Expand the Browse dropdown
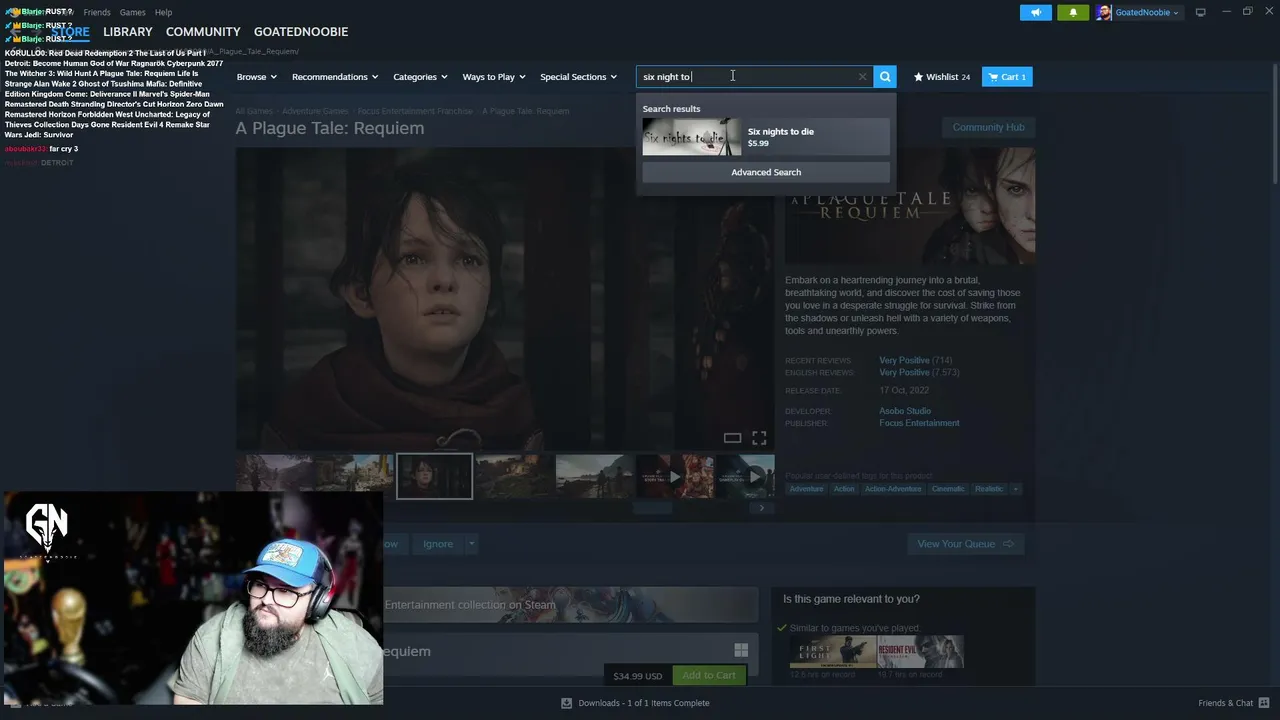 point(257,77)
